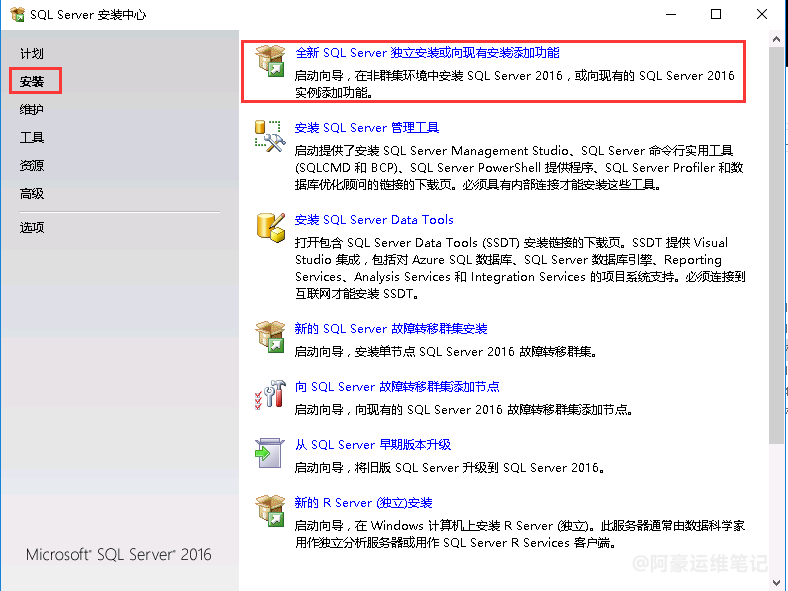Click the upgrade from earlier version icon
Viewport: 788px width, 591px height.
(x=270, y=452)
